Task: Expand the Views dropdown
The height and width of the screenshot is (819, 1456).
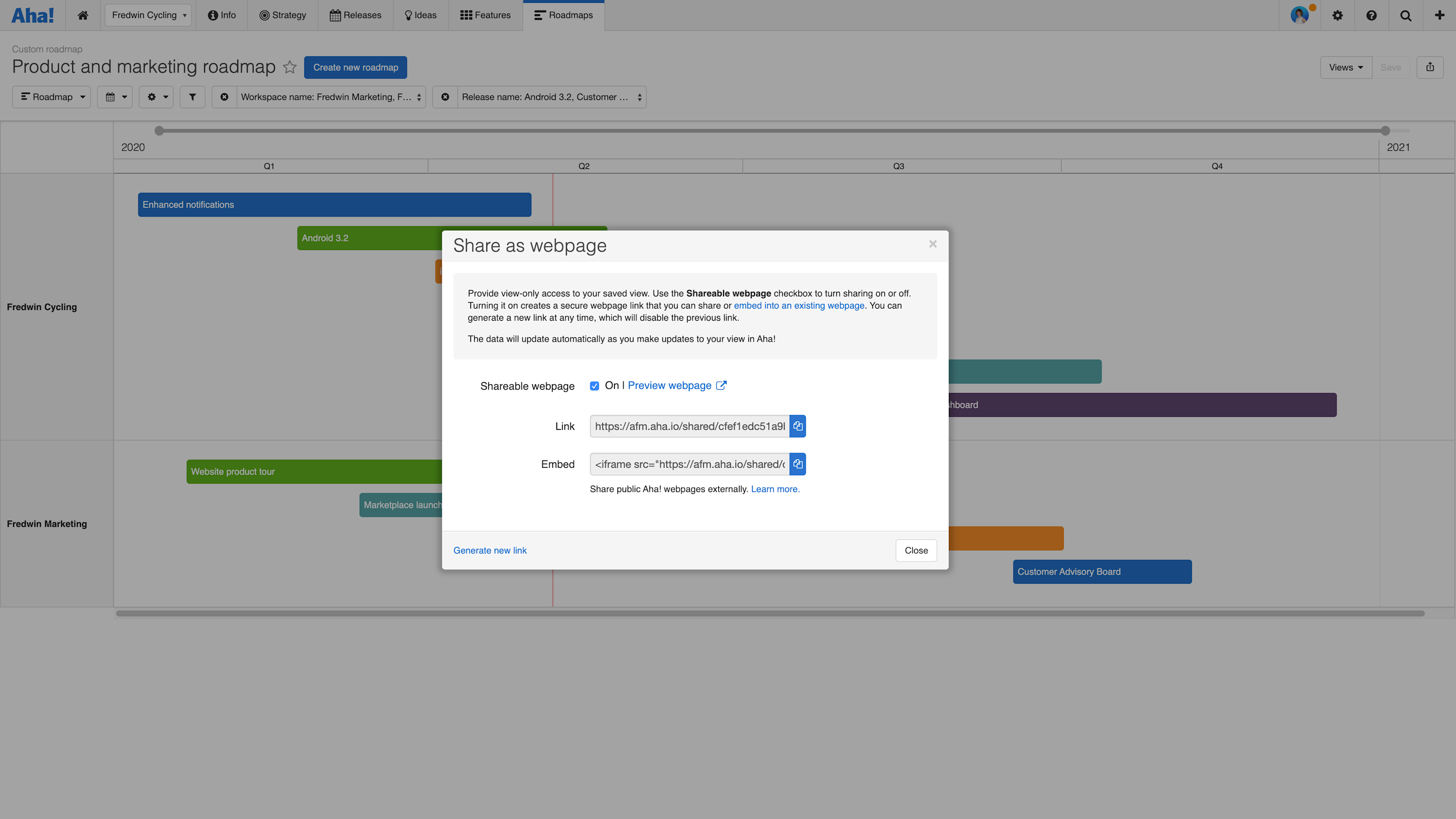Action: 1346,67
